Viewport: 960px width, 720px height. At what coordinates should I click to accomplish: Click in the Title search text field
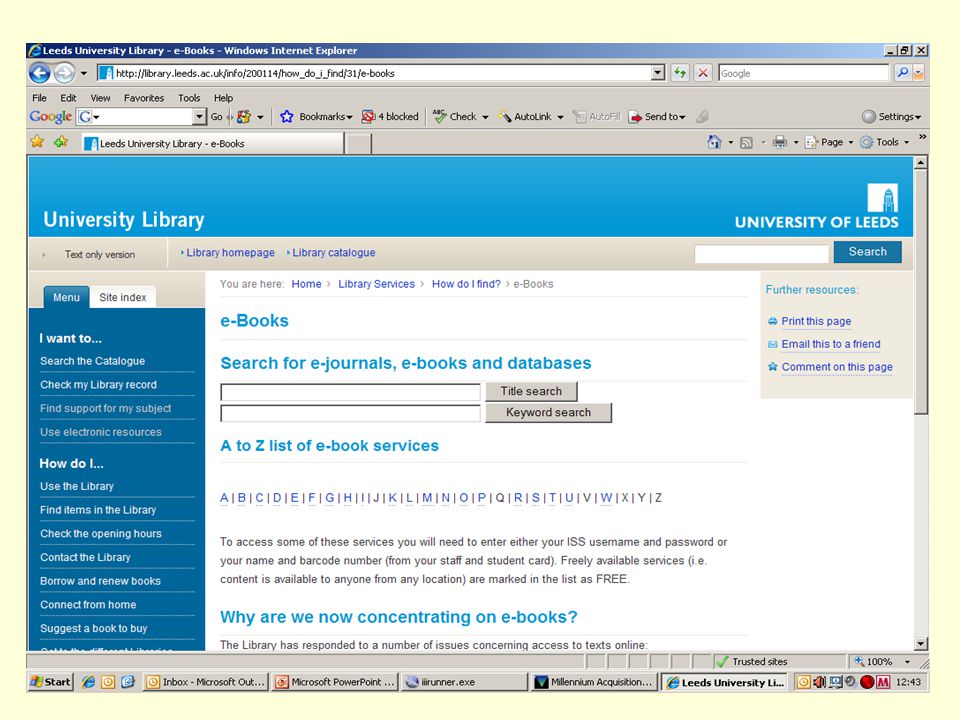coord(350,392)
